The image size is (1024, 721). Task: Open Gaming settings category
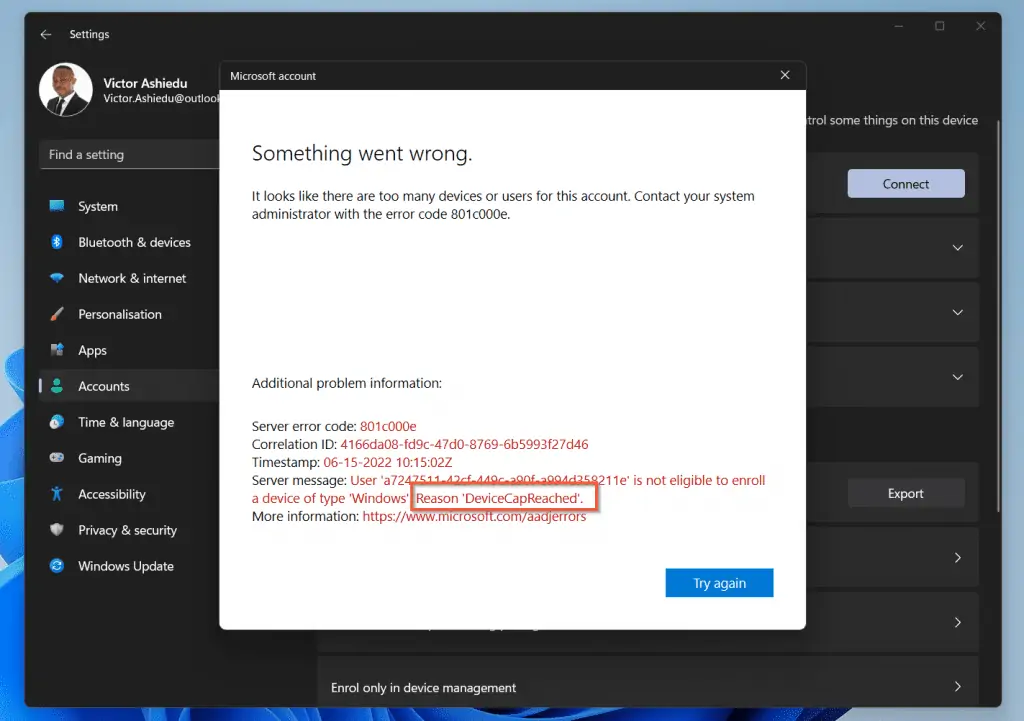pos(129,458)
